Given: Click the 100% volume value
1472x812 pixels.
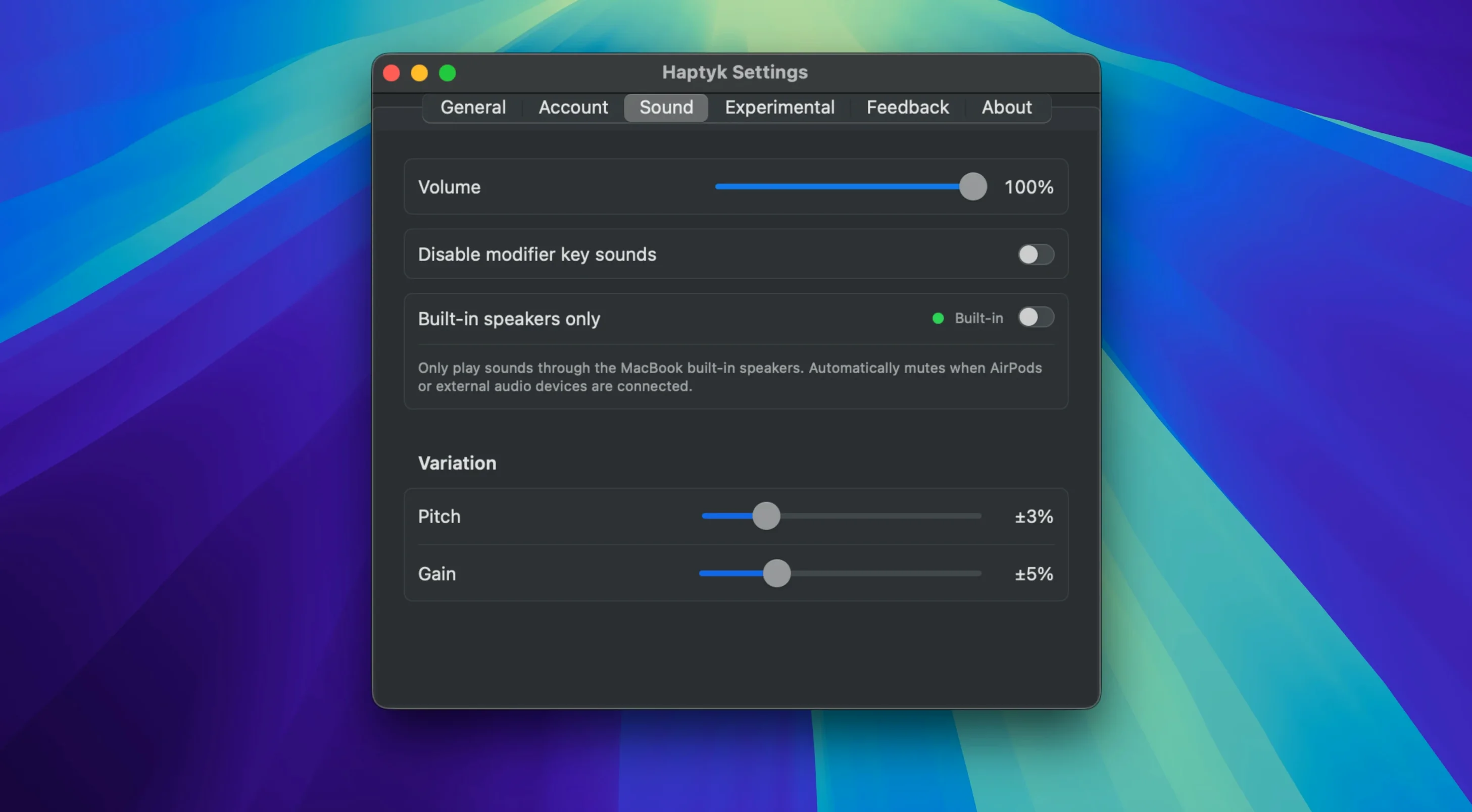Looking at the screenshot, I should 1028,187.
